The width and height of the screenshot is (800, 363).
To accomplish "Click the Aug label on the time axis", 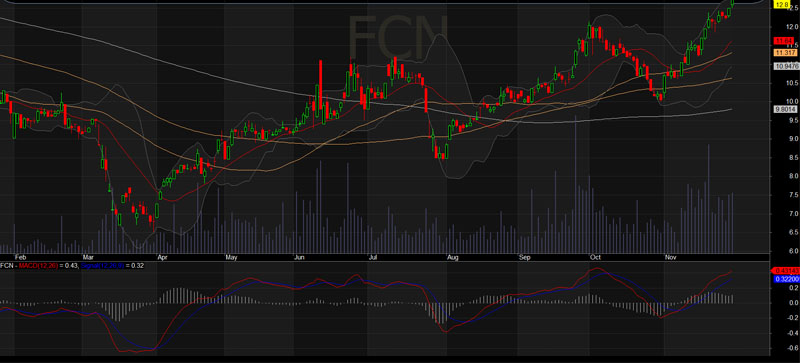I will coord(453,258).
